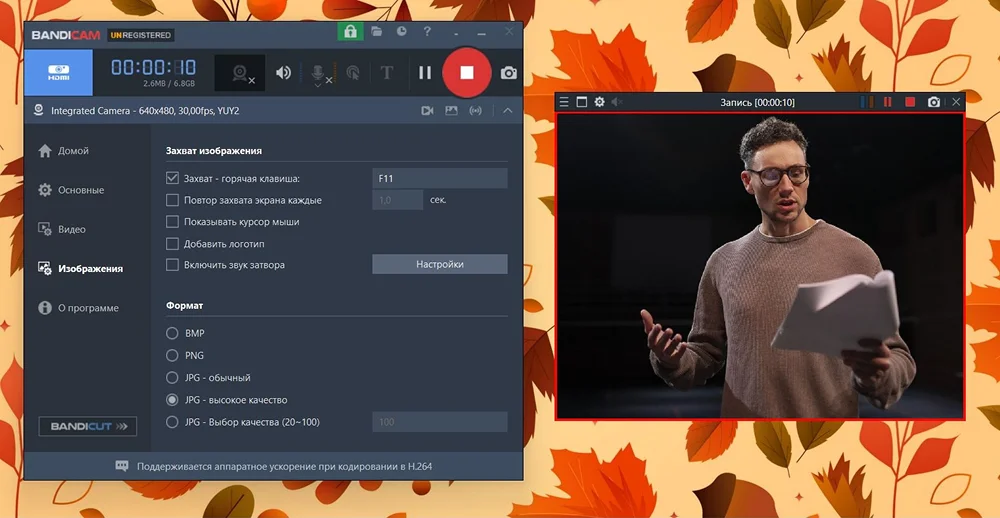Viewport: 1000px width, 518px height.
Task: Pause recording in the Bandicam toolbar
Action: point(425,72)
